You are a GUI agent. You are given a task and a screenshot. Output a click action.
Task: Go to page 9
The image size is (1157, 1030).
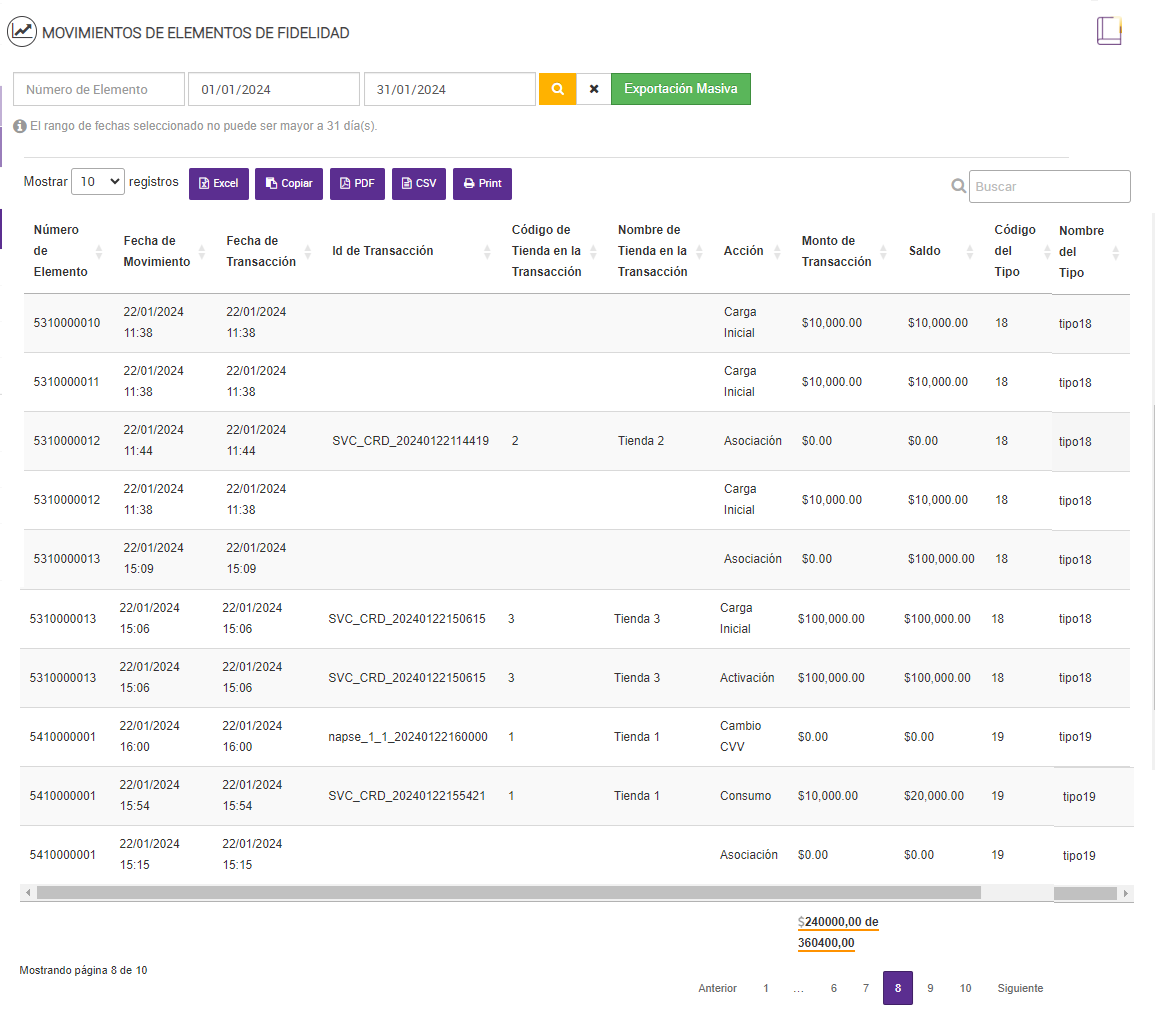click(930, 988)
